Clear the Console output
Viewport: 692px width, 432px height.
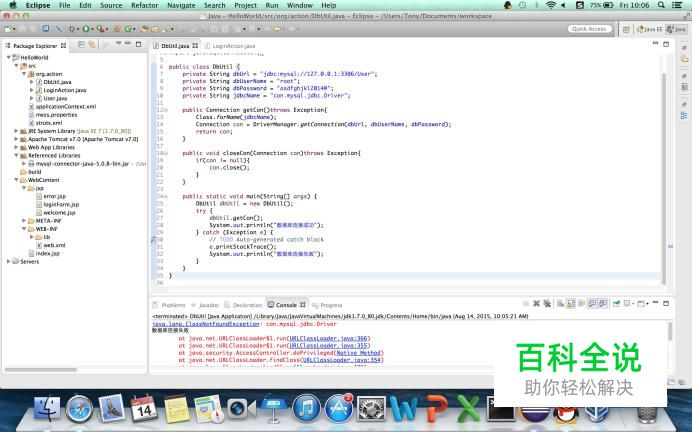[560, 304]
